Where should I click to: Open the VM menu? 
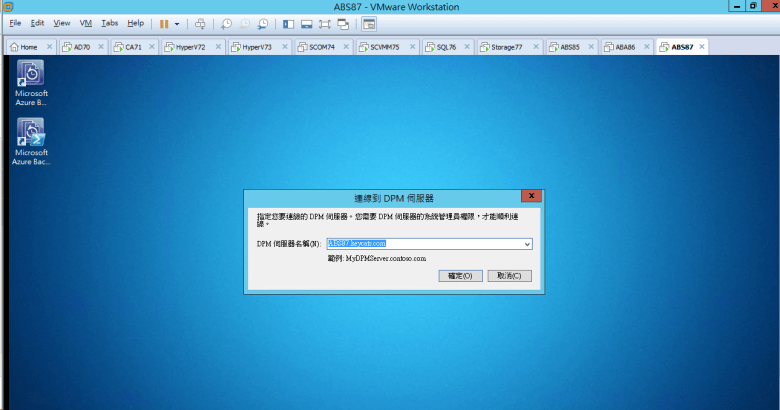click(85, 22)
